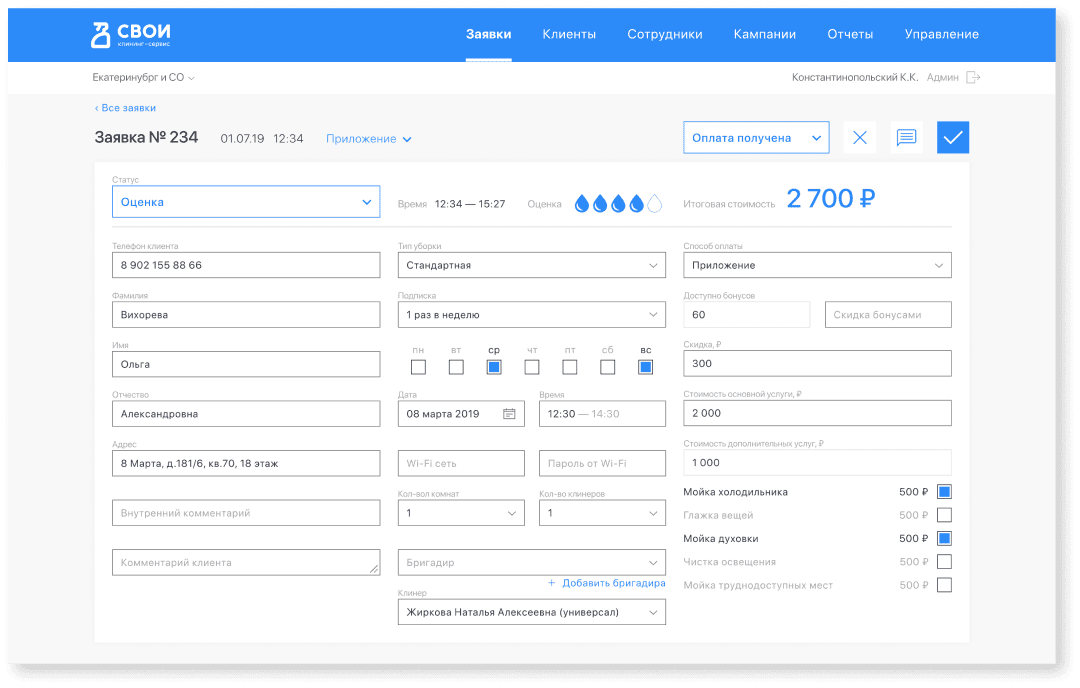
Task: Click the blue checkmark confirm button
Action: pyautogui.click(x=952, y=138)
